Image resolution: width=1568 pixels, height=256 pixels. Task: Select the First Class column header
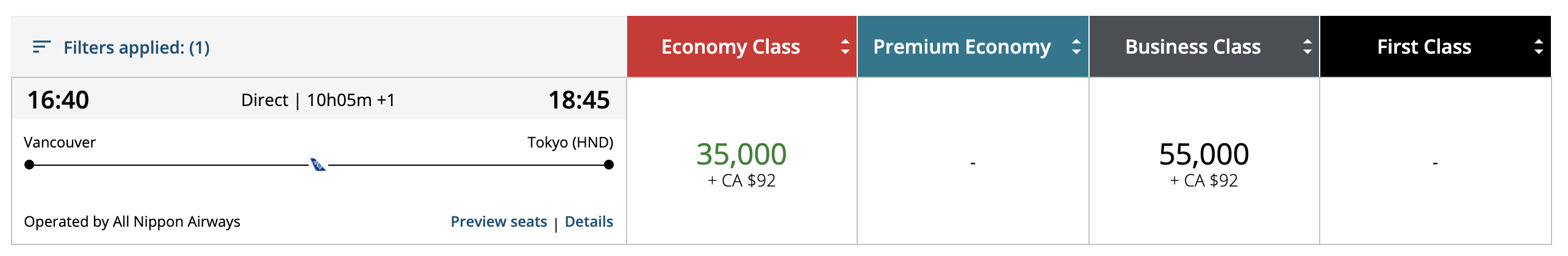pyautogui.click(x=1423, y=47)
